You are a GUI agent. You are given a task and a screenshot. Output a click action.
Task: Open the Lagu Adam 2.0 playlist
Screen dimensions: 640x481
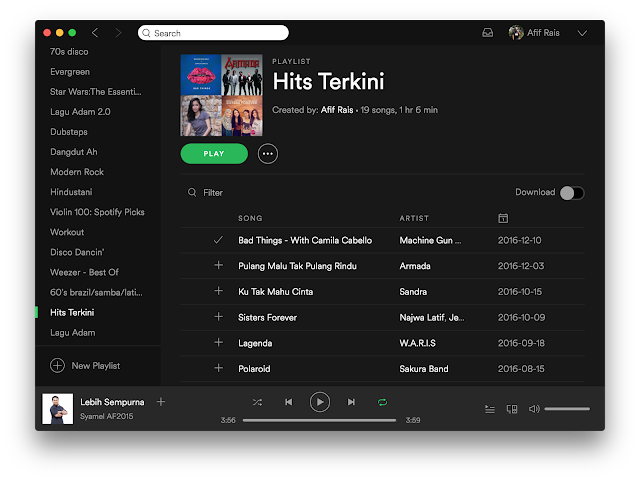tap(80, 112)
